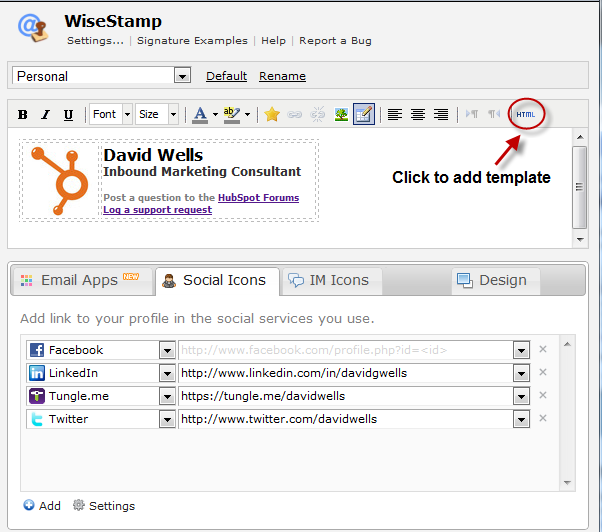Switch to IM Icons tab

(x=332, y=281)
